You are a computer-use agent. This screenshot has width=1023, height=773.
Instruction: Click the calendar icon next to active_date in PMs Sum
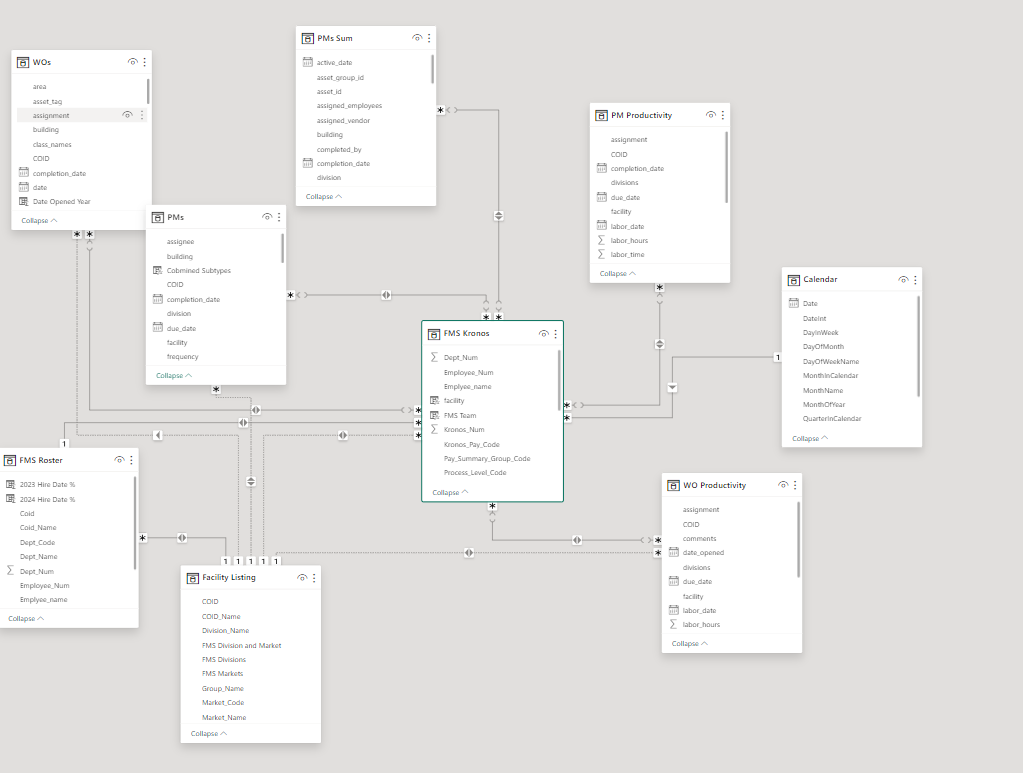click(x=308, y=62)
